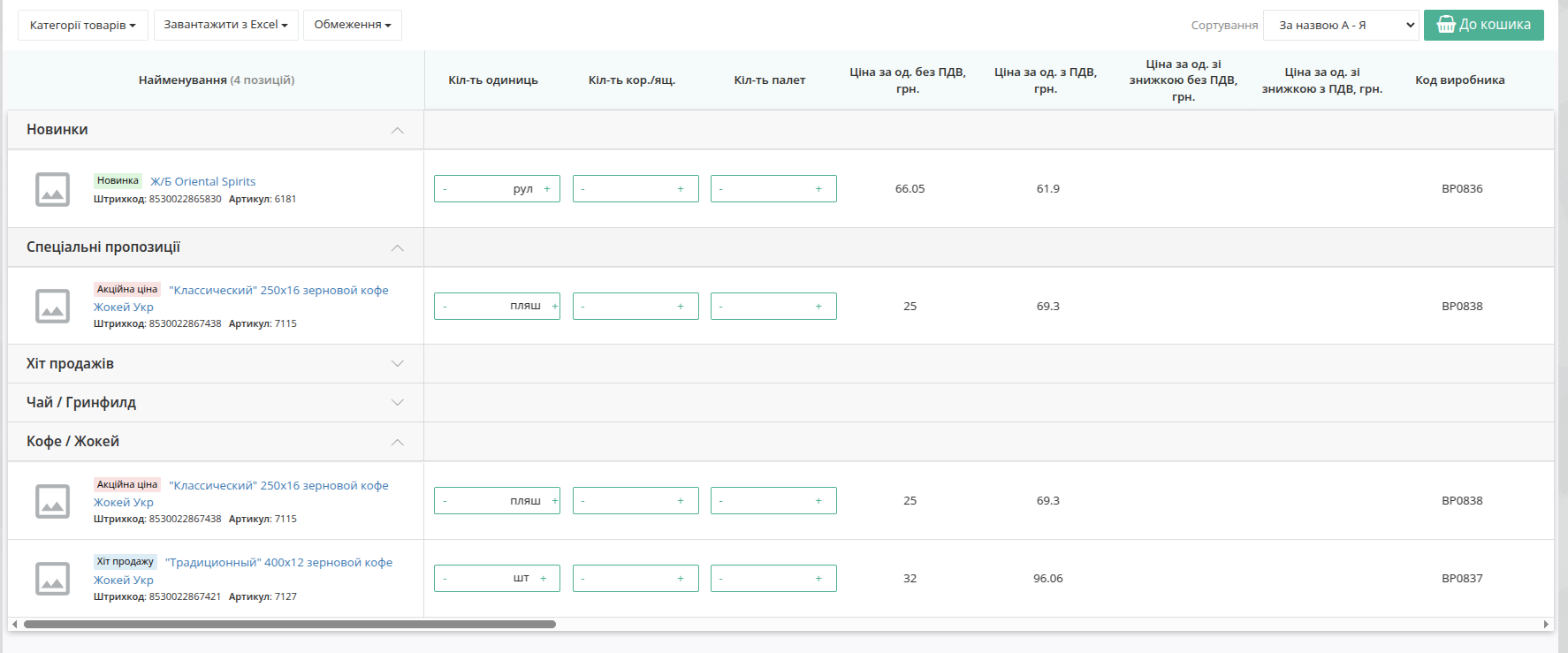Increase pallets quantity for Традиционный 400x12
Viewport: 1568px width, 653px height.
coord(818,579)
